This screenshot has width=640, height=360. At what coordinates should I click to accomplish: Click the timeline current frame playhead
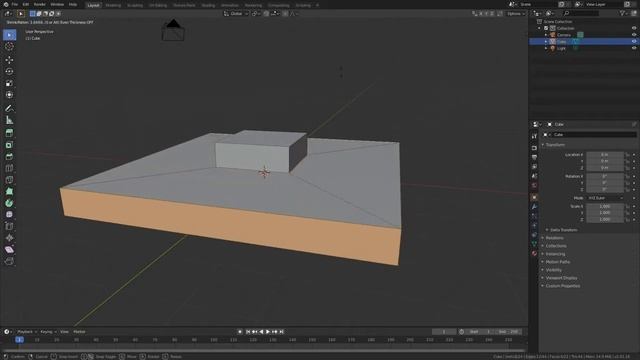[x=19, y=340]
